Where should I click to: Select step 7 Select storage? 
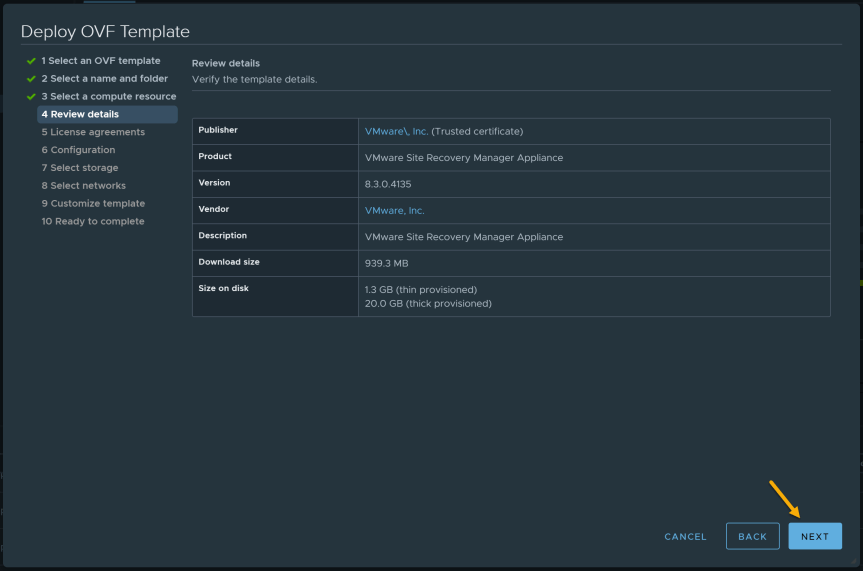[x=80, y=167]
